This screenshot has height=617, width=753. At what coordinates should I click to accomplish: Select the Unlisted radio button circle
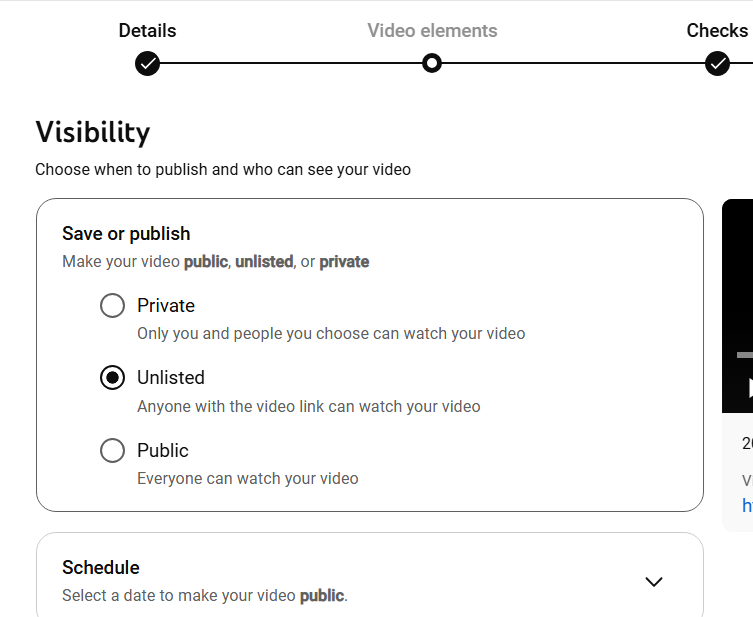[x=112, y=378]
